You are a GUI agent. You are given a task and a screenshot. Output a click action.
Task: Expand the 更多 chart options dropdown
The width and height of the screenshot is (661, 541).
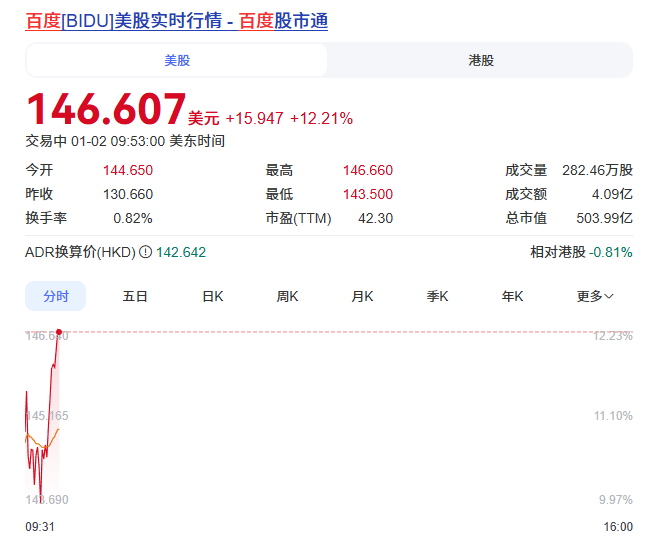[x=595, y=296]
